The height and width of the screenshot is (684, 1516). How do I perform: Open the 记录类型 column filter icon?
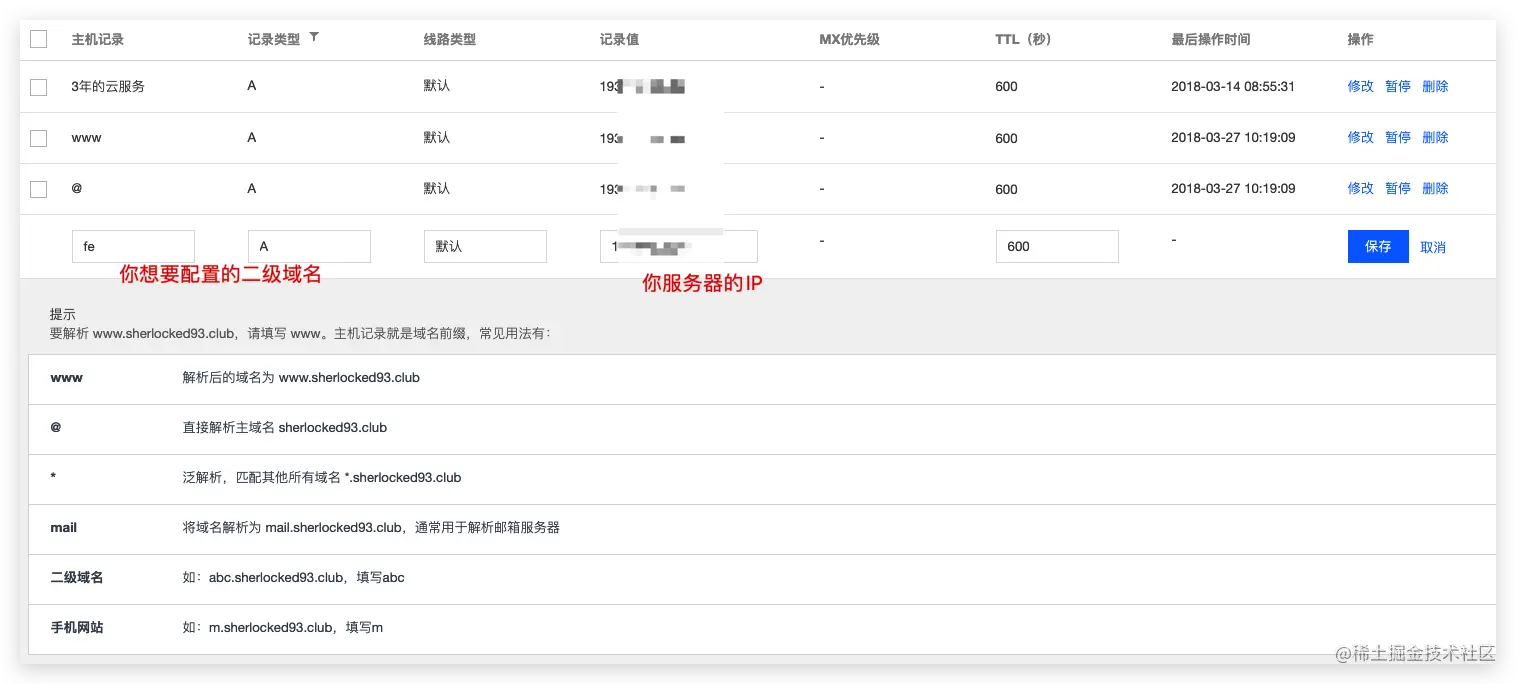click(314, 37)
